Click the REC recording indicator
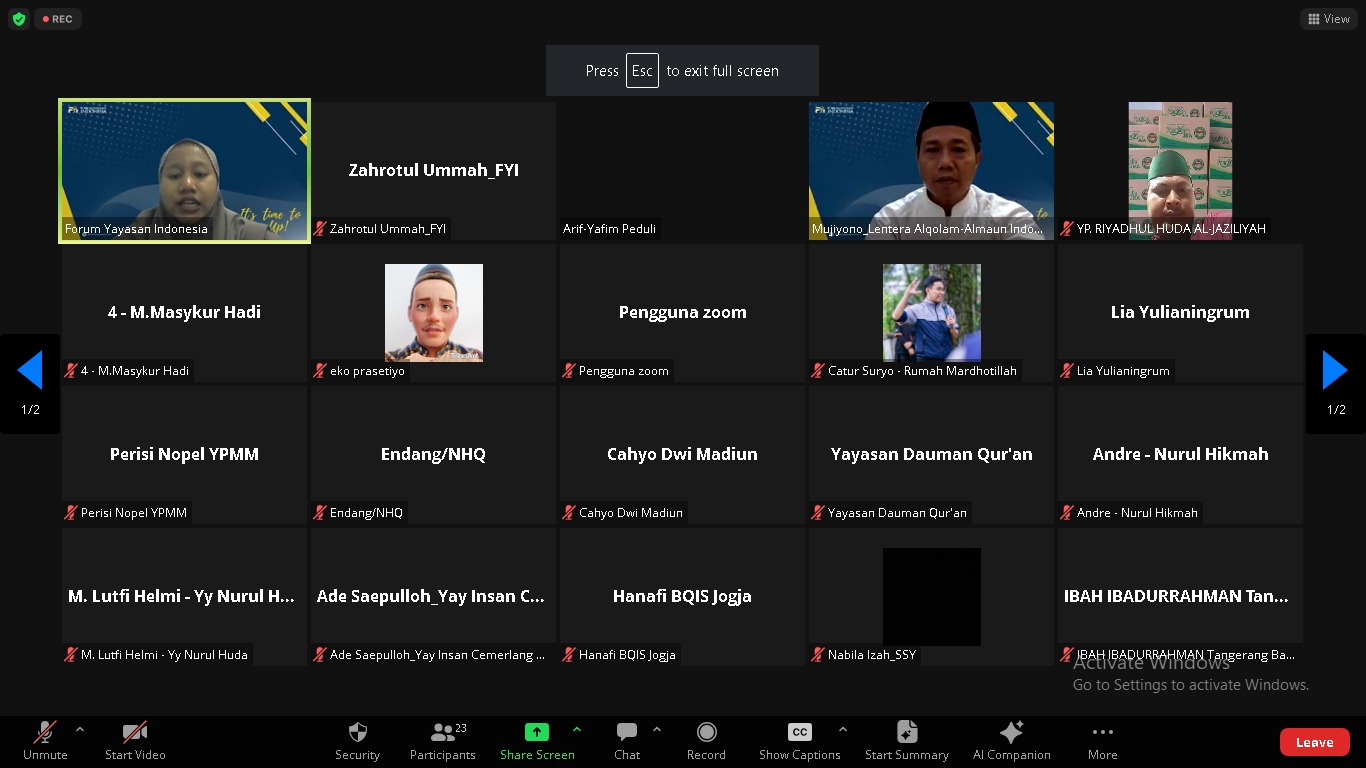Screen dimensions: 1366x768 [57, 19]
